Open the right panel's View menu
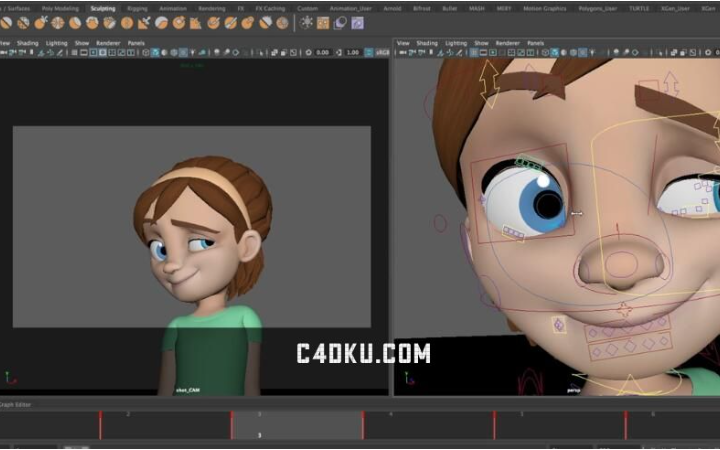 [403, 43]
